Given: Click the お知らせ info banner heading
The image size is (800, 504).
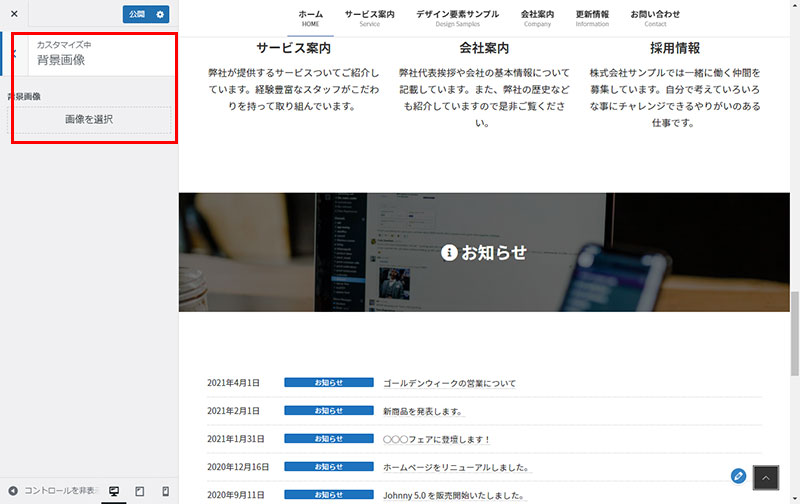Looking at the screenshot, I should tap(484, 253).
